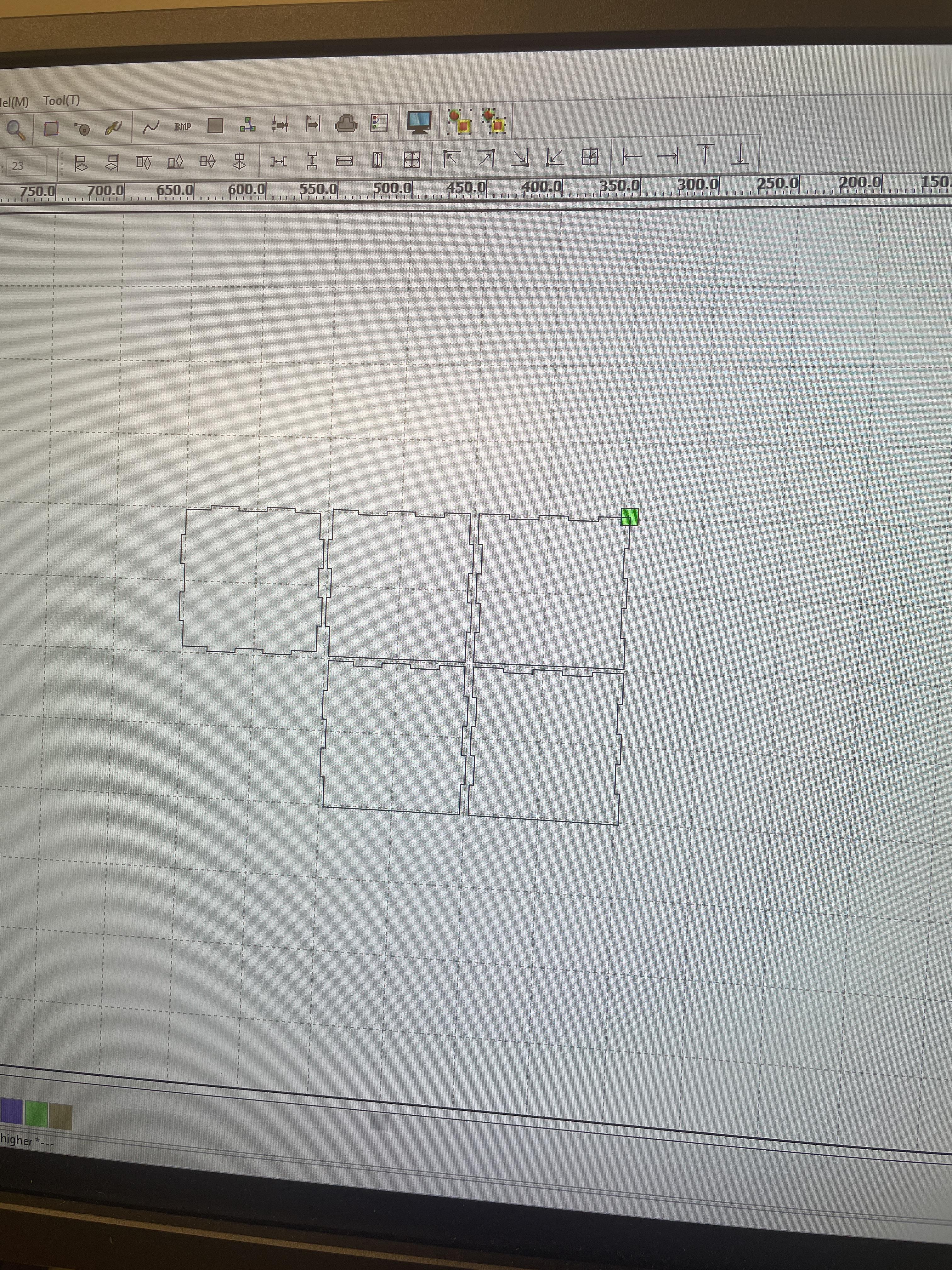The width and height of the screenshot is (952, 1270).
Task: Open the preview monitor icon
Action: point(419,122)
